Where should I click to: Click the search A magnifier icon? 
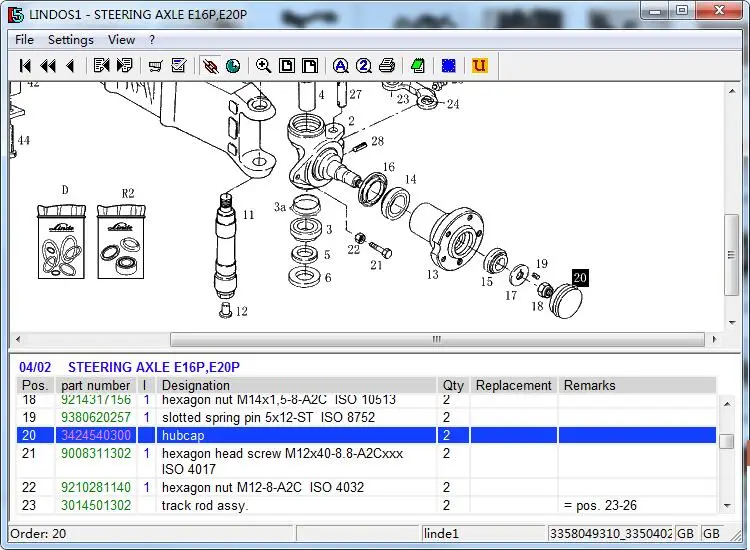tap(341, 66)
